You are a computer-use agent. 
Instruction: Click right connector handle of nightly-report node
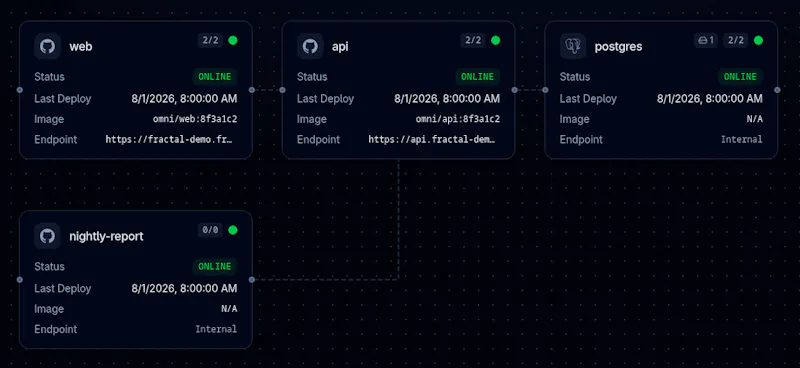coord(252,280)
